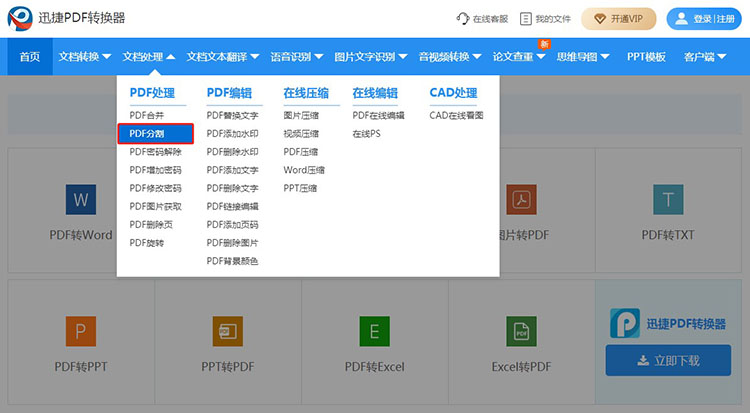Click the PDF转TXT T icon
Image resolution: width=750 pixels, height=413 pixels.
[x=668, y=199]
